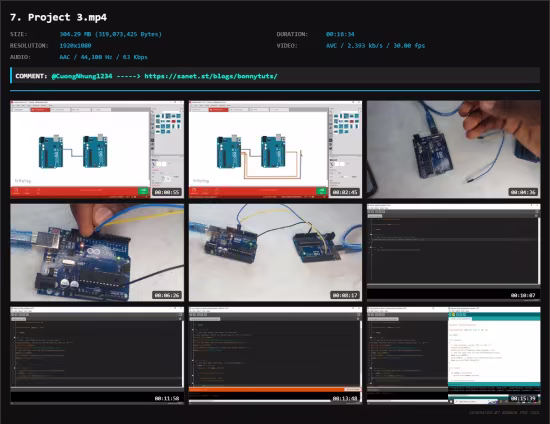The image size is (550, 424).
Task: Click the 'RESOLUTION:' label
Action: coord(29,46)
